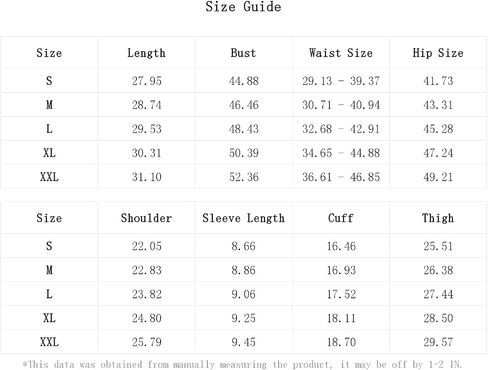
Task: Click the Bust column header
Action: click(243, 53)
